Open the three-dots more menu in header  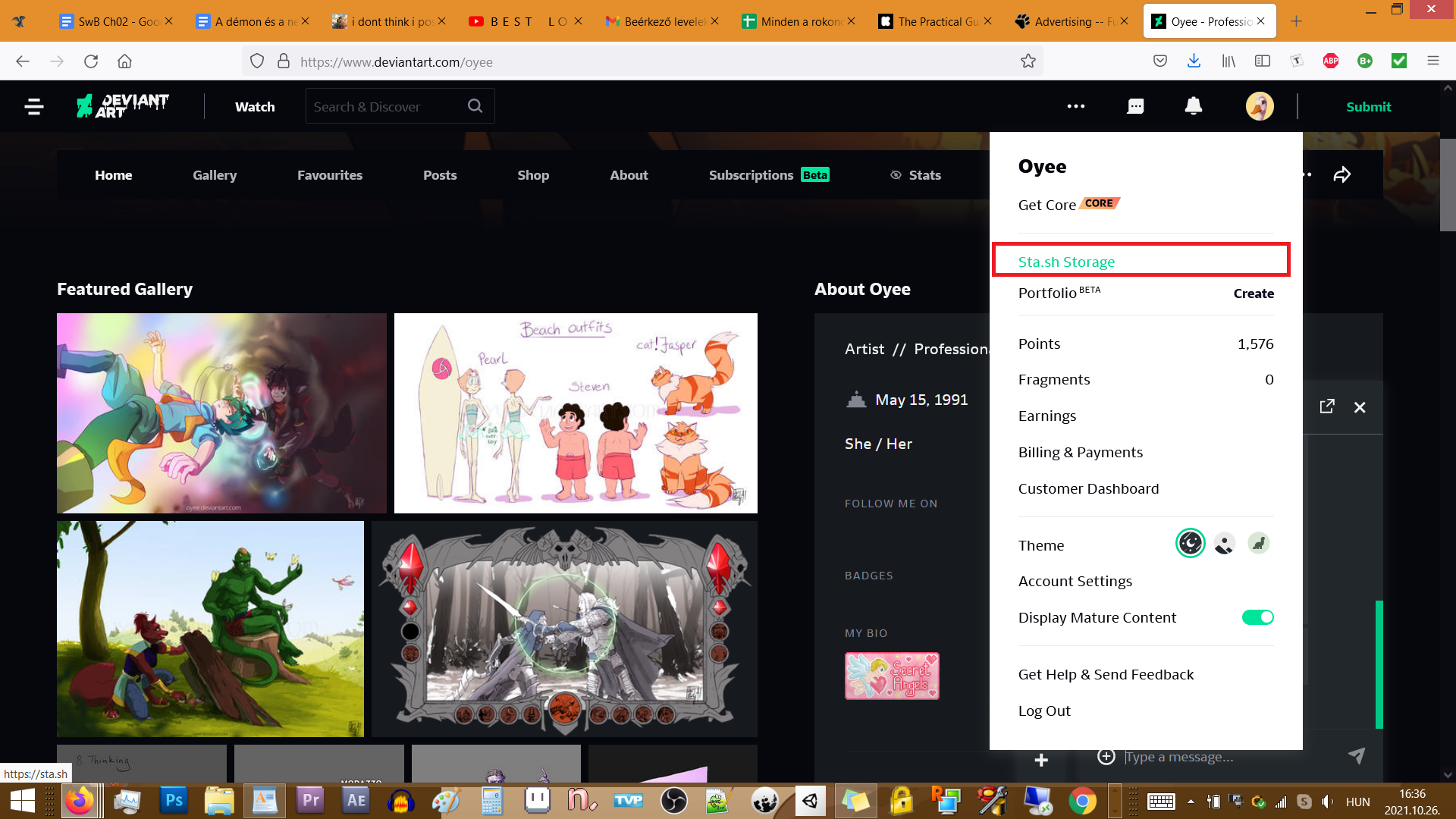(x=1075, y=106)
